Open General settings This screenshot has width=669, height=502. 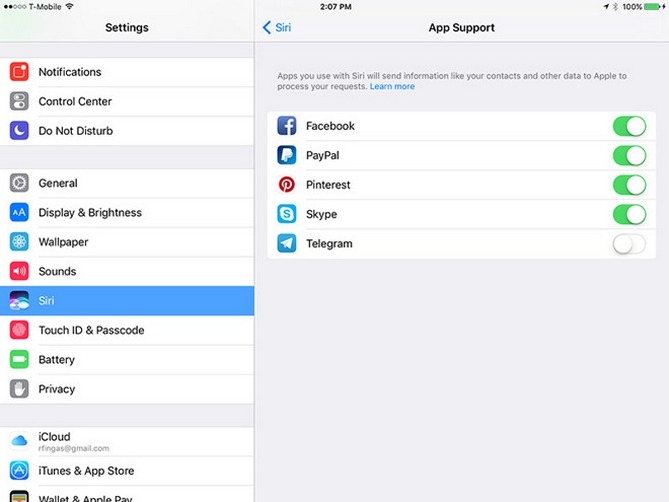[127, 183]
